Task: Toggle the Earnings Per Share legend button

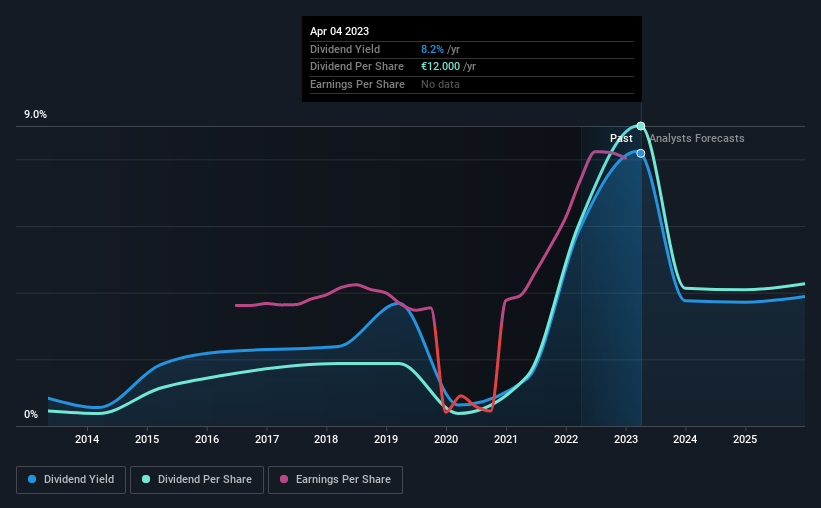Action: 335,480
